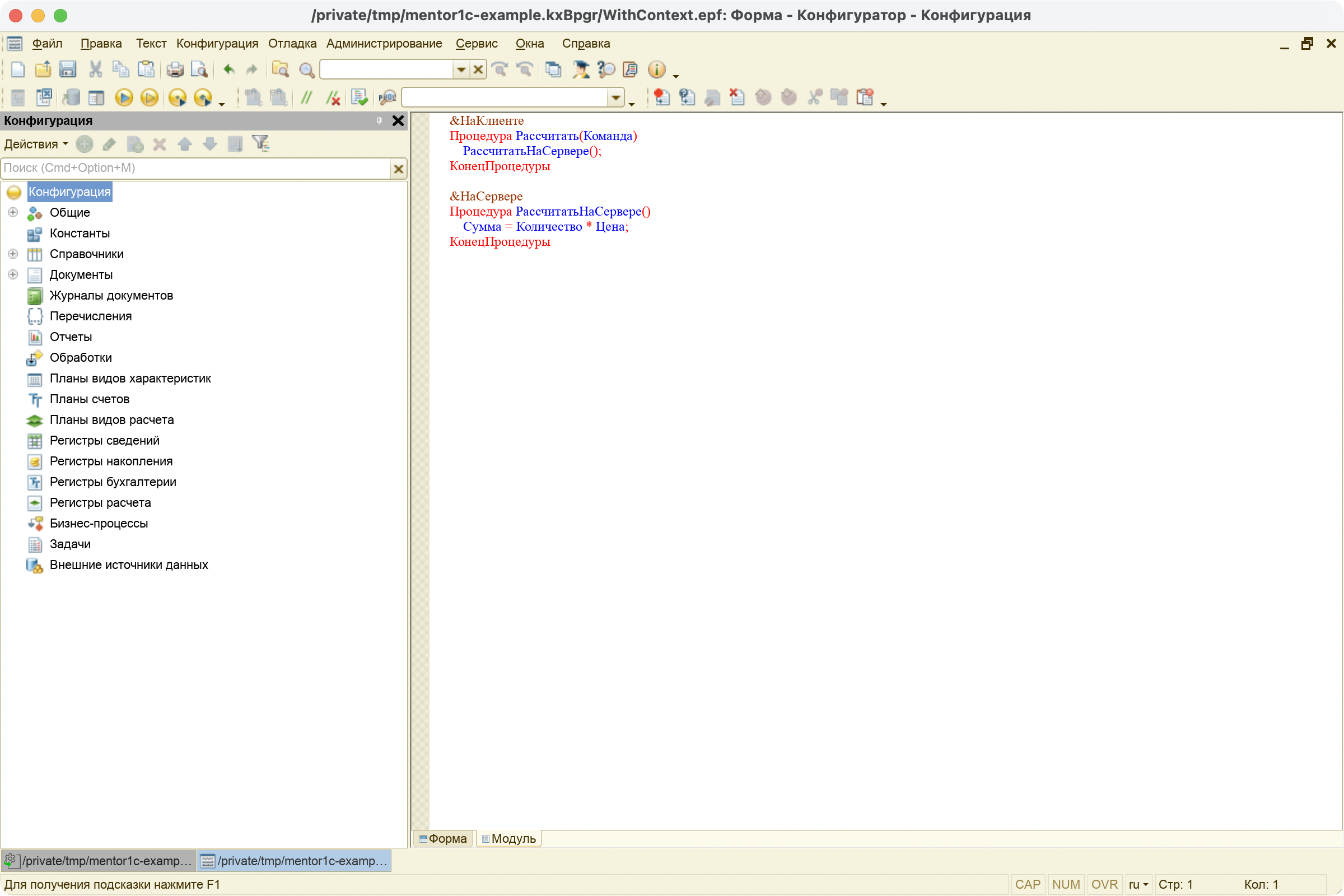Start debugging with the first play icon
Screen dimensions: 1344x896
pos(123,97)
